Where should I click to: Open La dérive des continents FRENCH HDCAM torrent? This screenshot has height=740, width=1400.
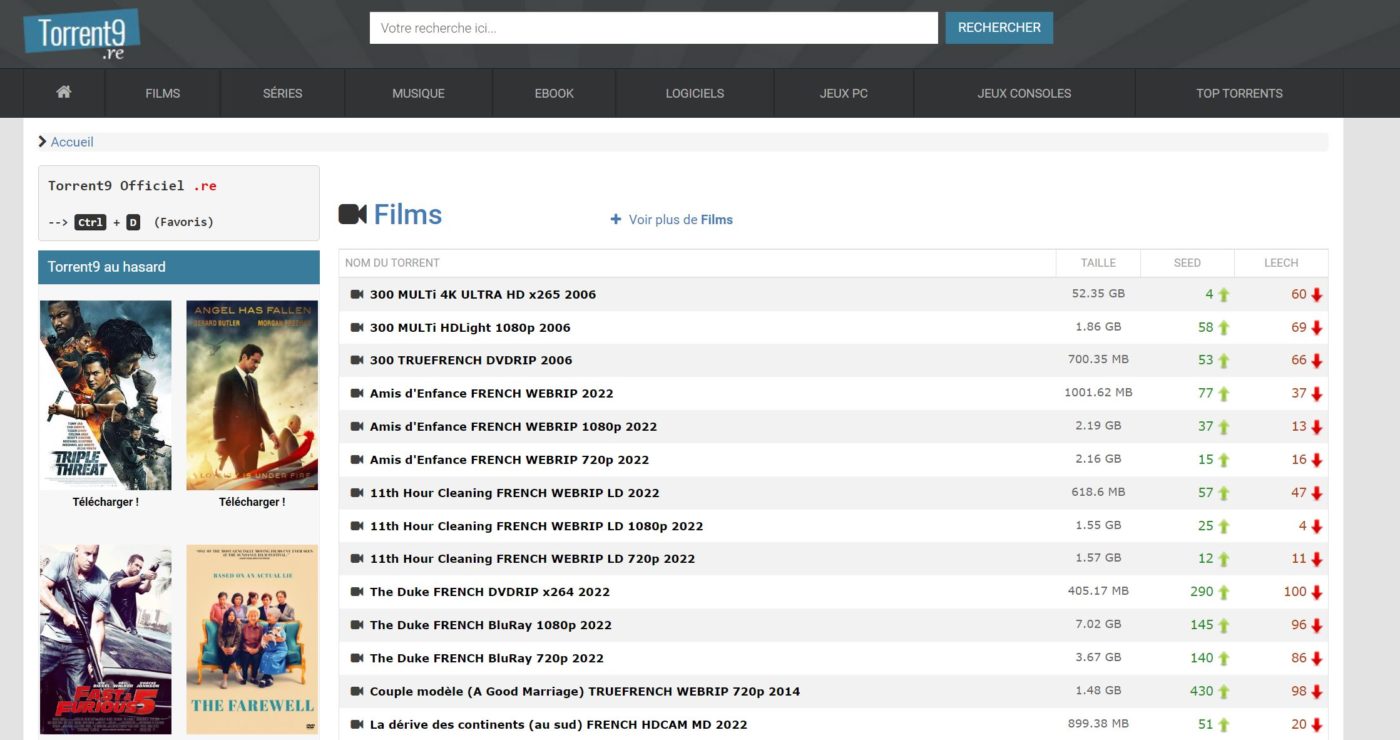[x=559, y=725]
